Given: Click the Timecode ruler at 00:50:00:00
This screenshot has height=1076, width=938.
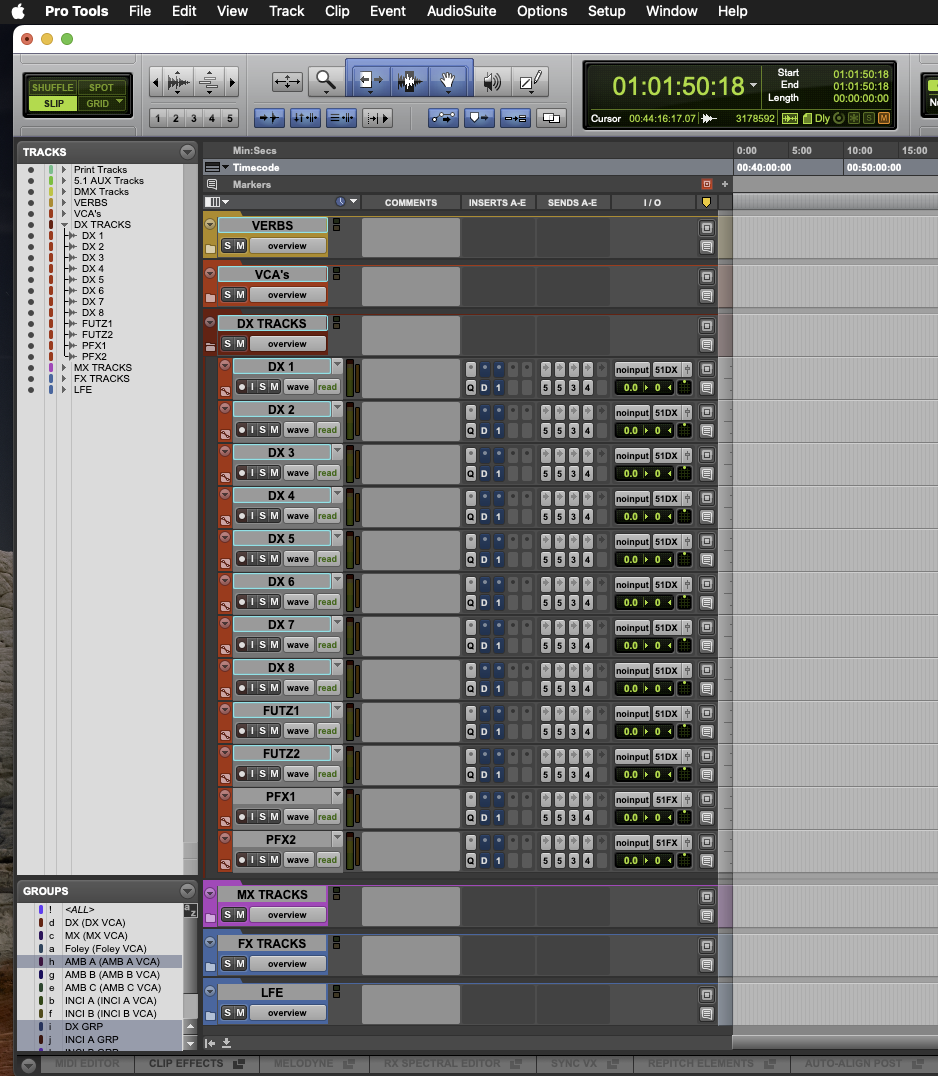Looking at the screenshot, I should pyautogui.click(x=873, y=167).
